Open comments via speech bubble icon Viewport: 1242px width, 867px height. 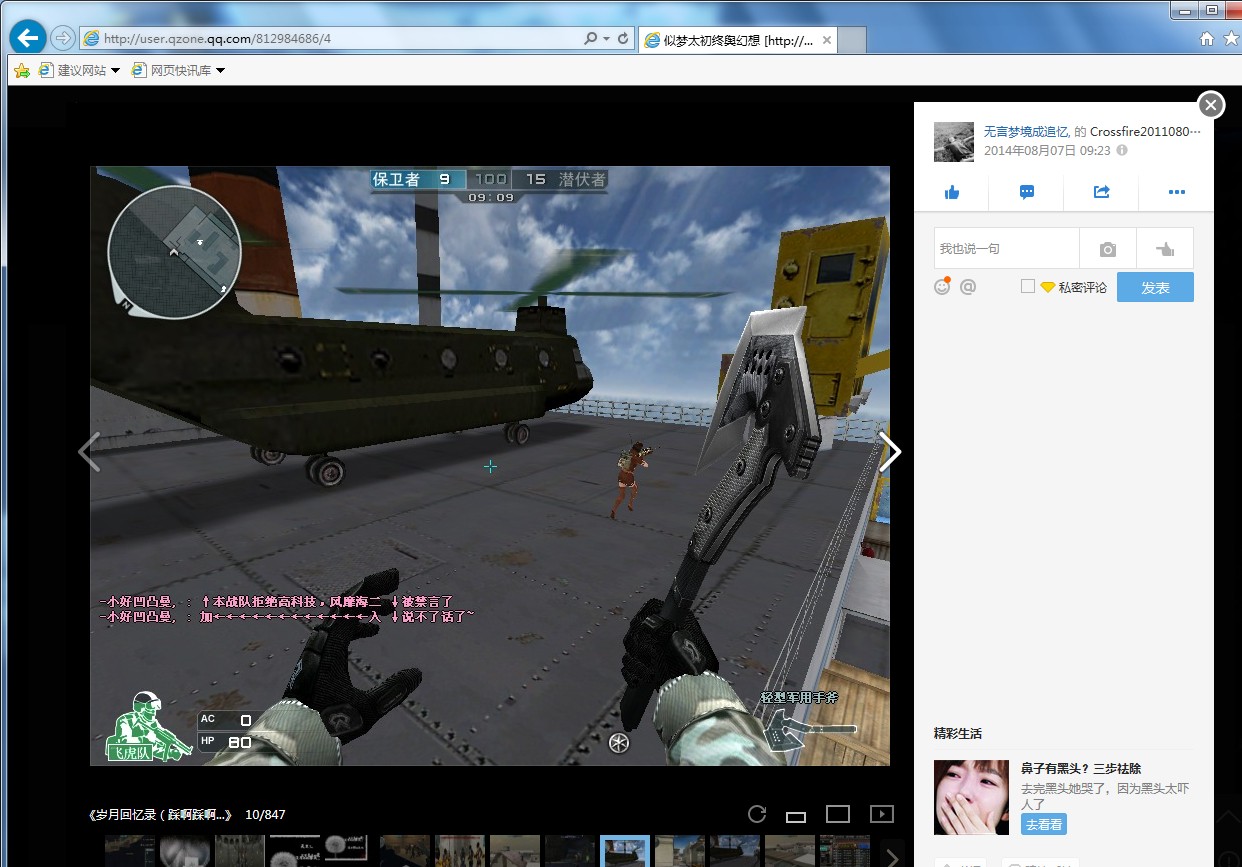(x=1026, y=192)
